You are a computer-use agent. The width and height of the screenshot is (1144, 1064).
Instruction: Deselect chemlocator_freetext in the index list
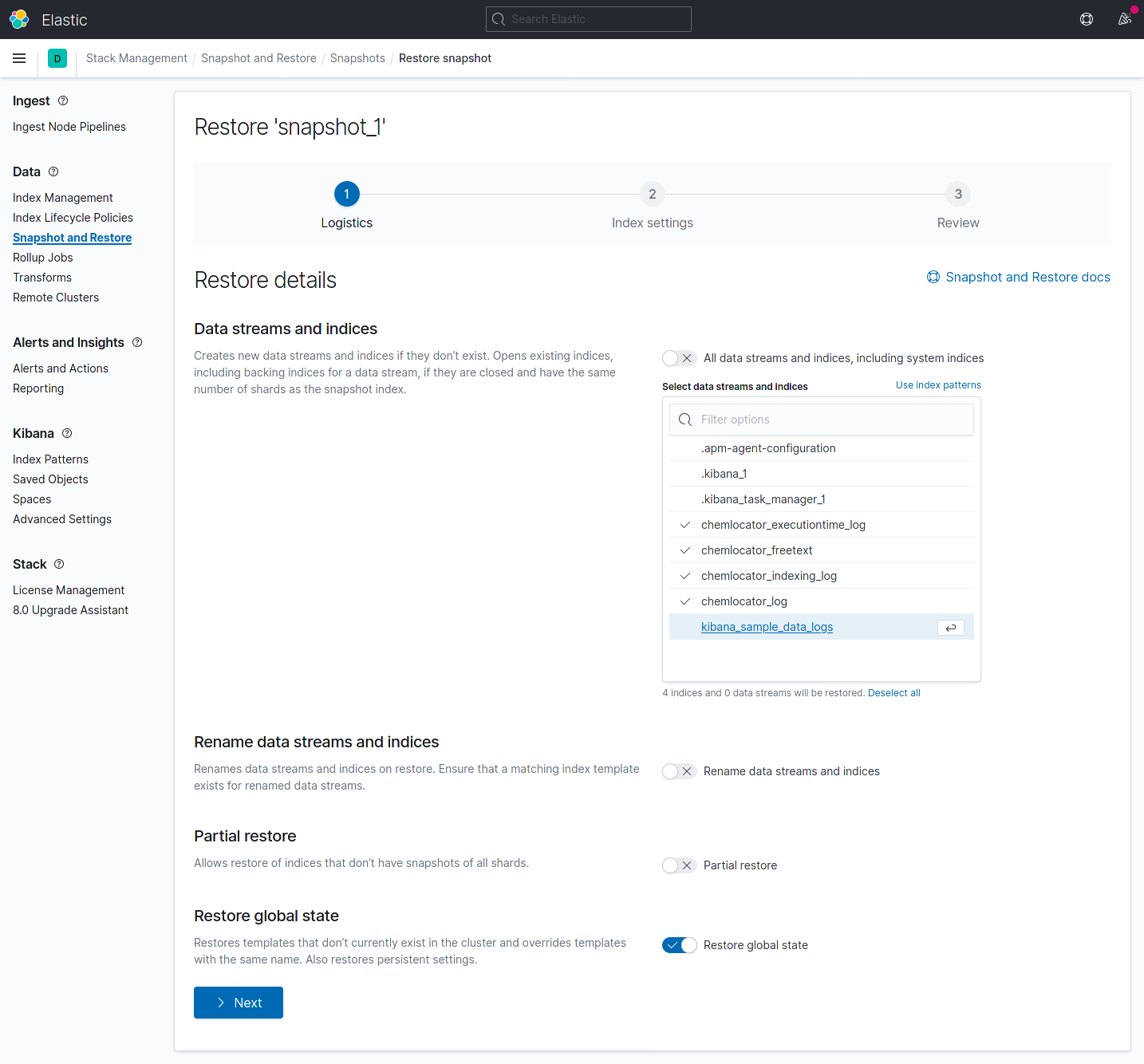[x=756, y=550]
